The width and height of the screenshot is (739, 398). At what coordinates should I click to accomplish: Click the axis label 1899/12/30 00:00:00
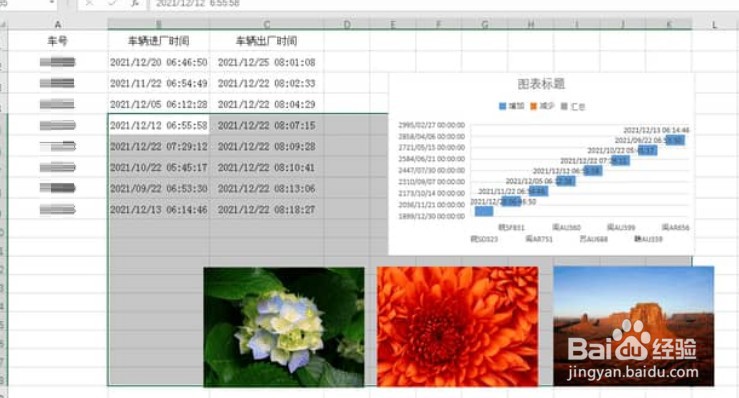pos(432,216)
